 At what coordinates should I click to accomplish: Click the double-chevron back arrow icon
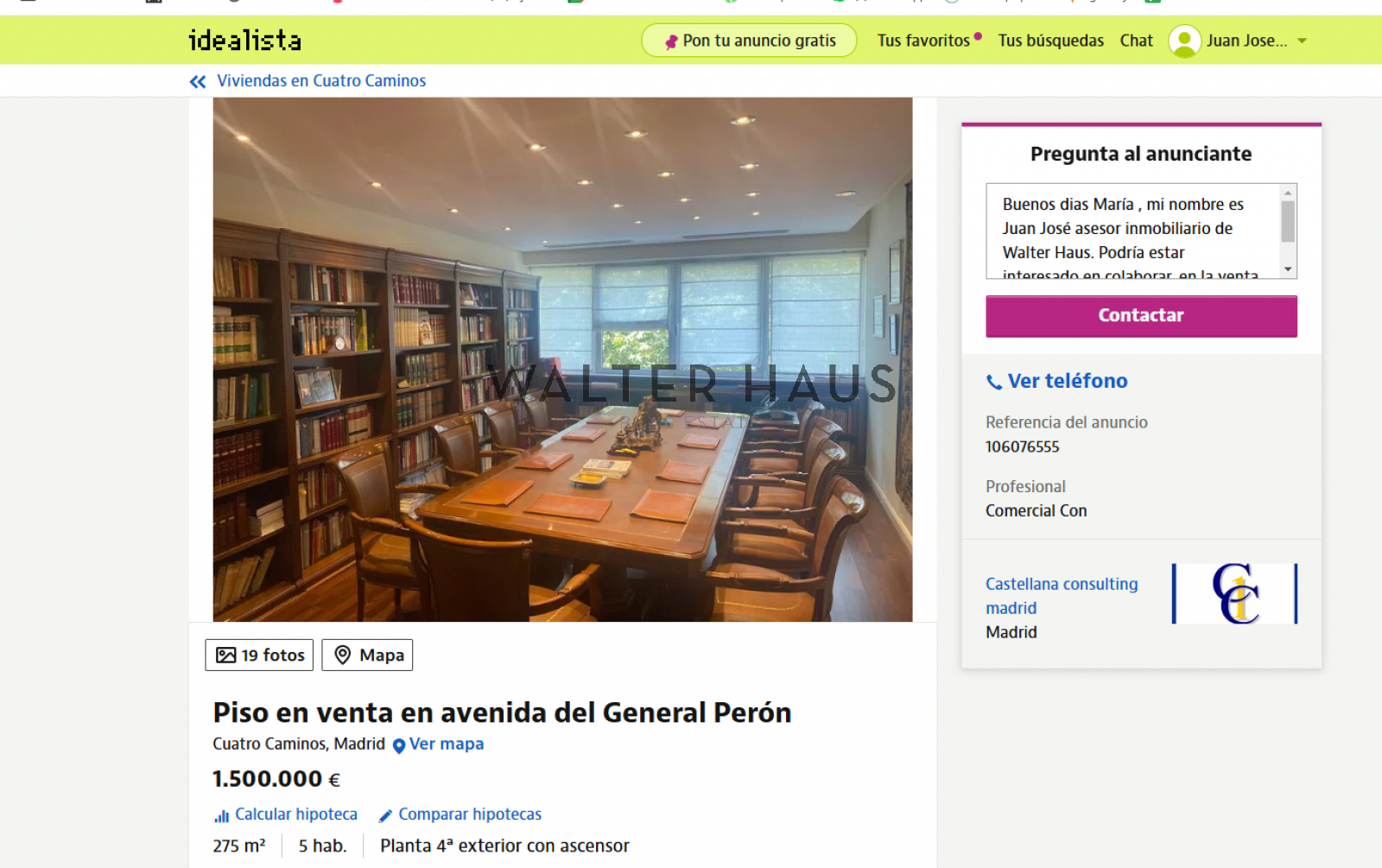(x=198, y=81)
